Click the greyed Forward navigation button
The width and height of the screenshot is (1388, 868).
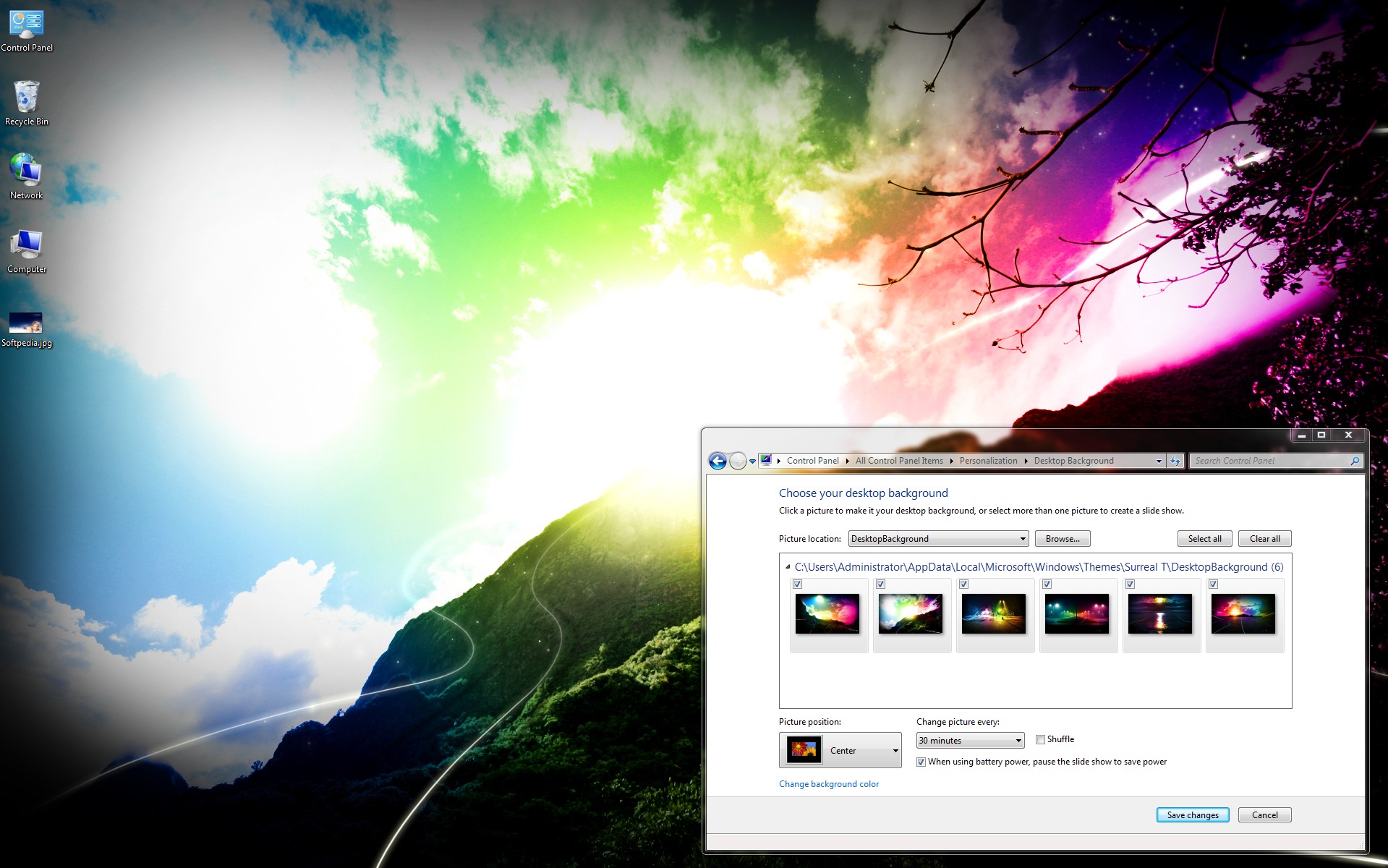[x=737, y=461]
